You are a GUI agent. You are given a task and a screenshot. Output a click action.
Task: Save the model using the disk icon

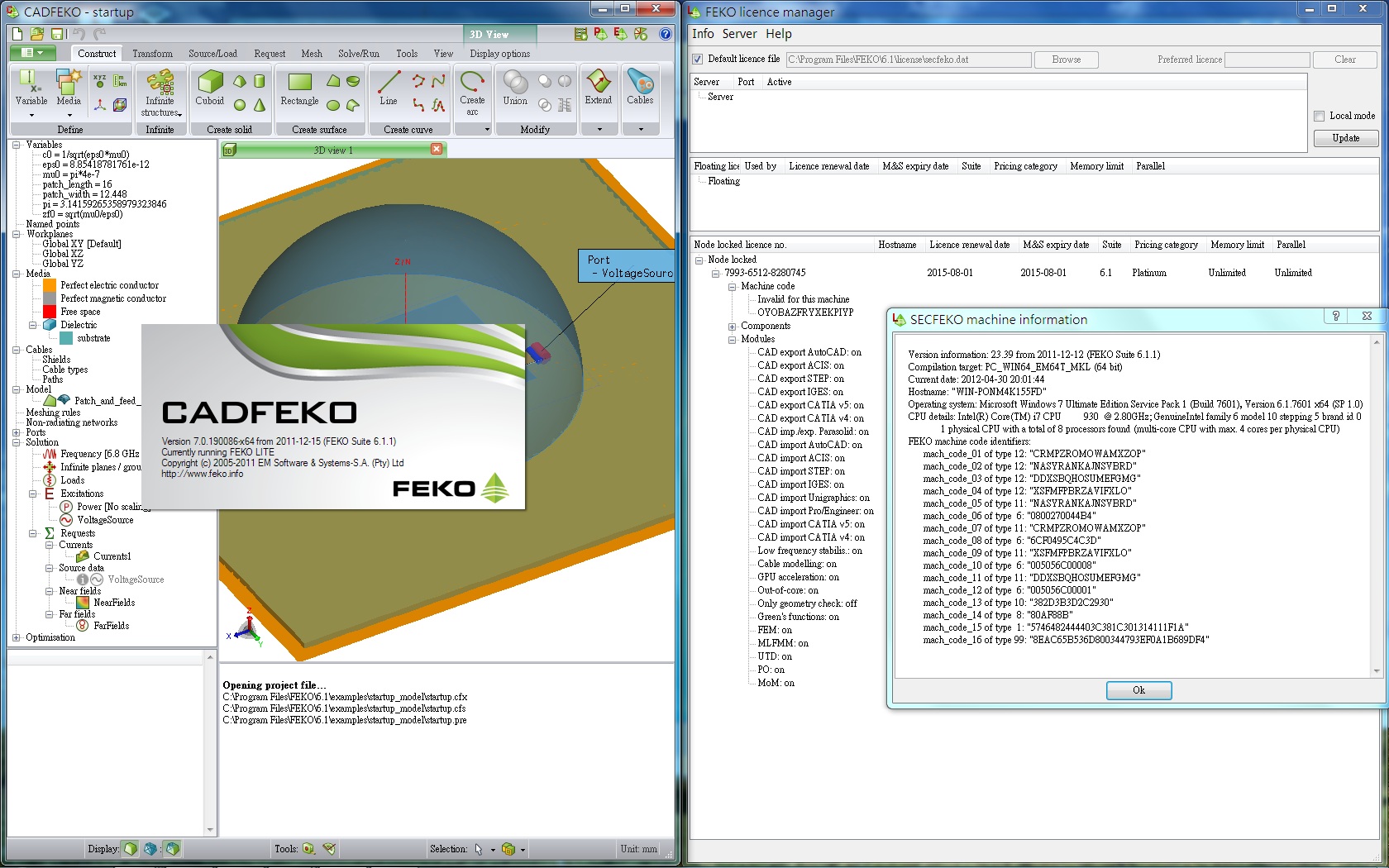tap(58, 34)
